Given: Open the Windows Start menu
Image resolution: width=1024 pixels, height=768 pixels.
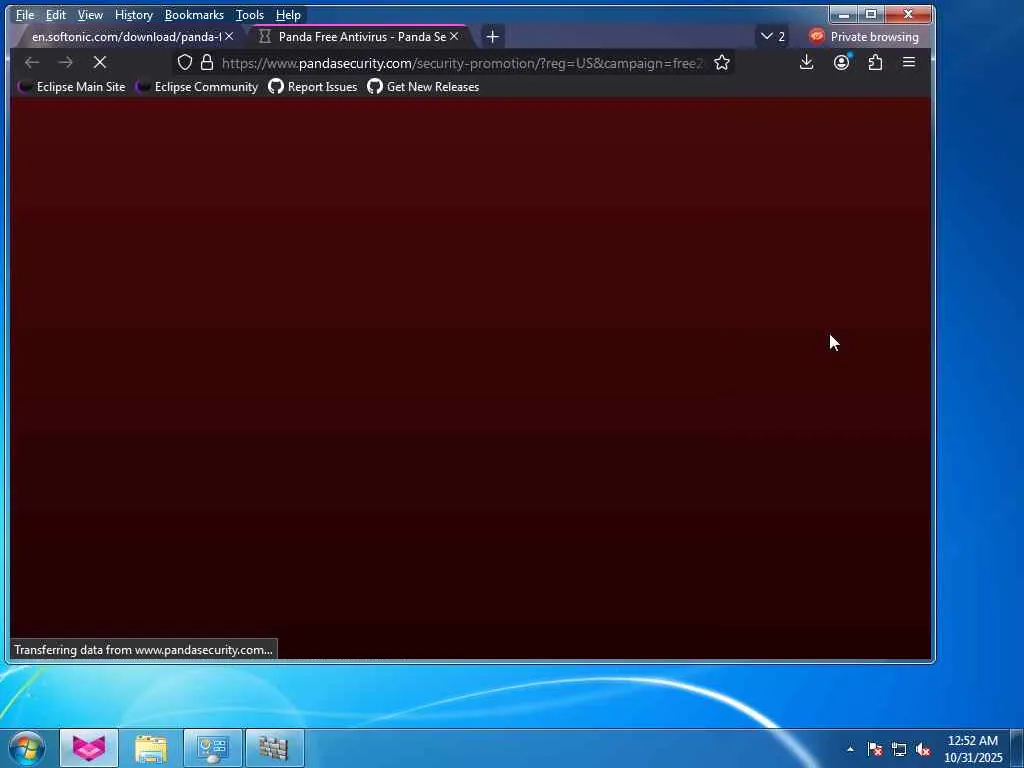Looking at the screenshot, I should (x=27, y=748).
